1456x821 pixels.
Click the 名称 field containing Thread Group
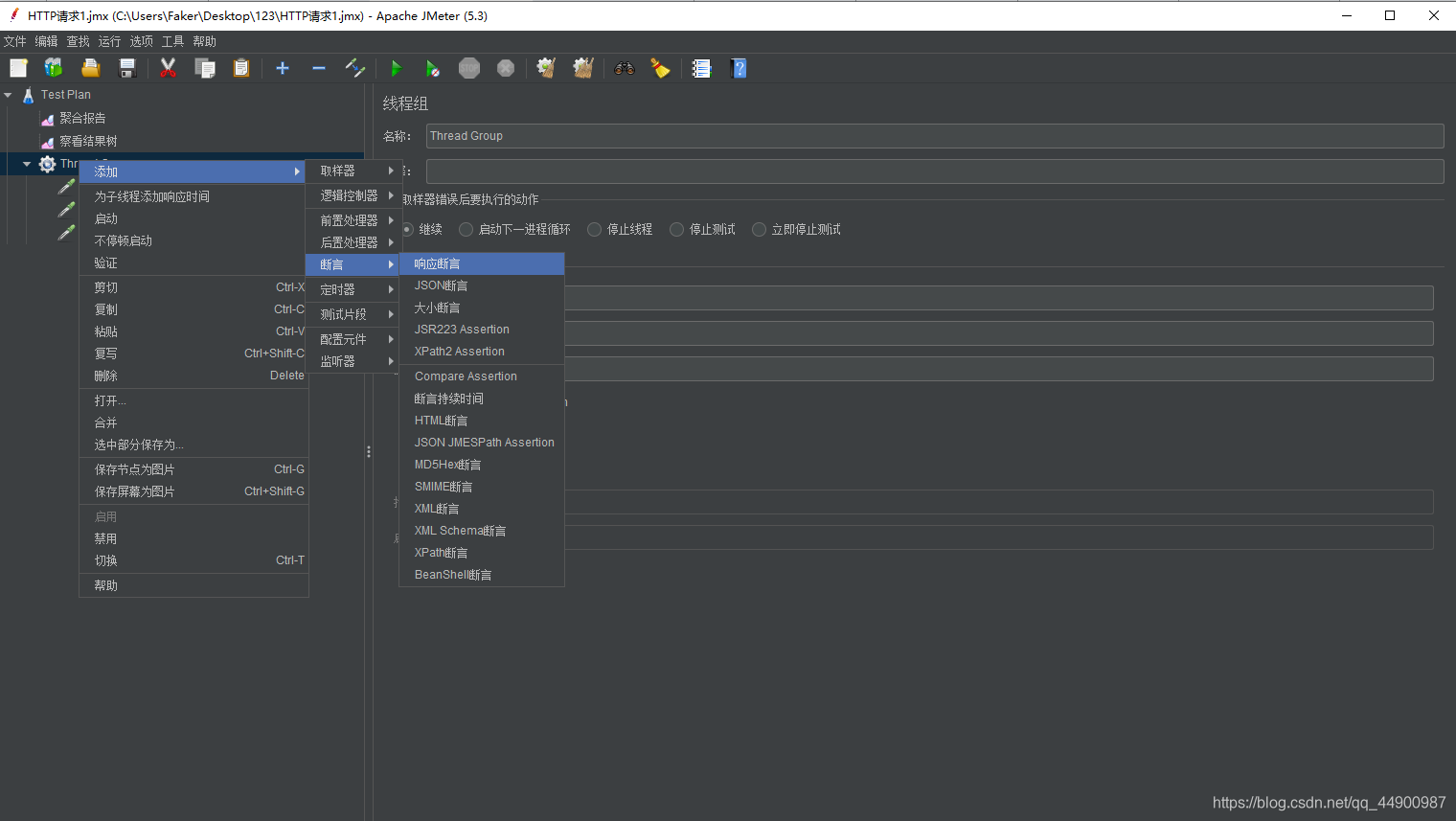[935, 136]
